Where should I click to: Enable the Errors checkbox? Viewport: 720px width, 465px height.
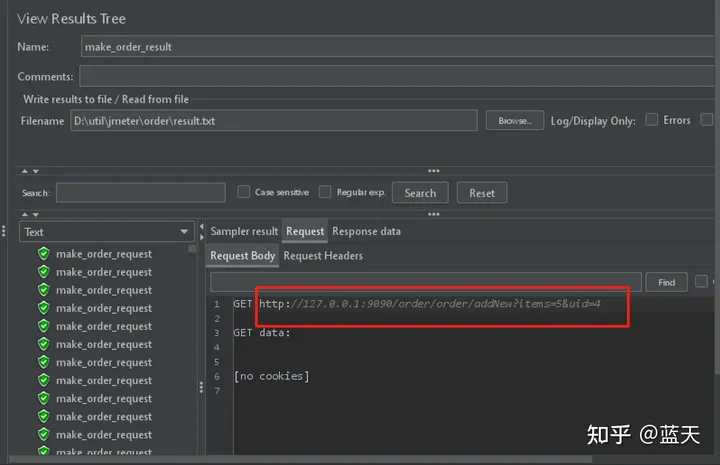652,120
